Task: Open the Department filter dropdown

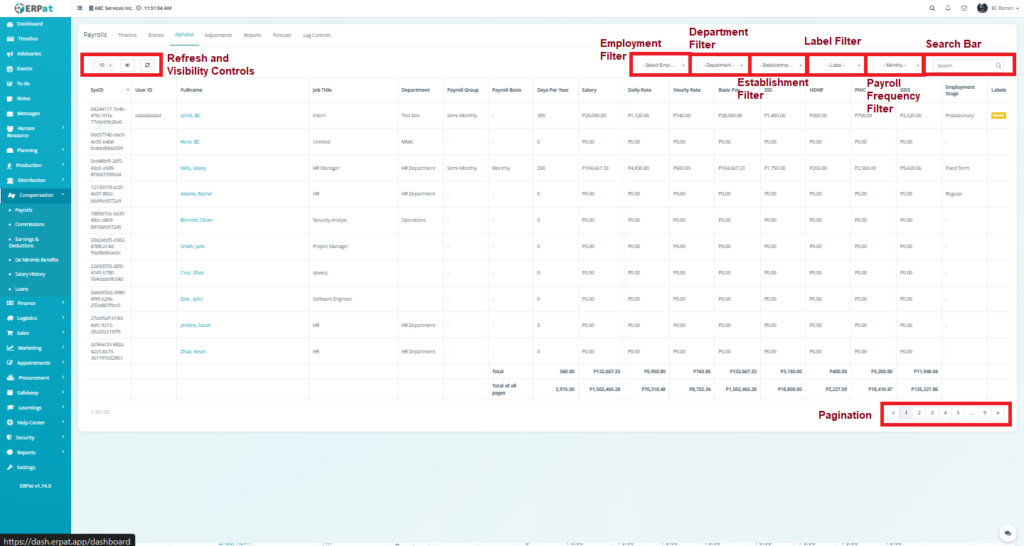Action: [719, 65]
